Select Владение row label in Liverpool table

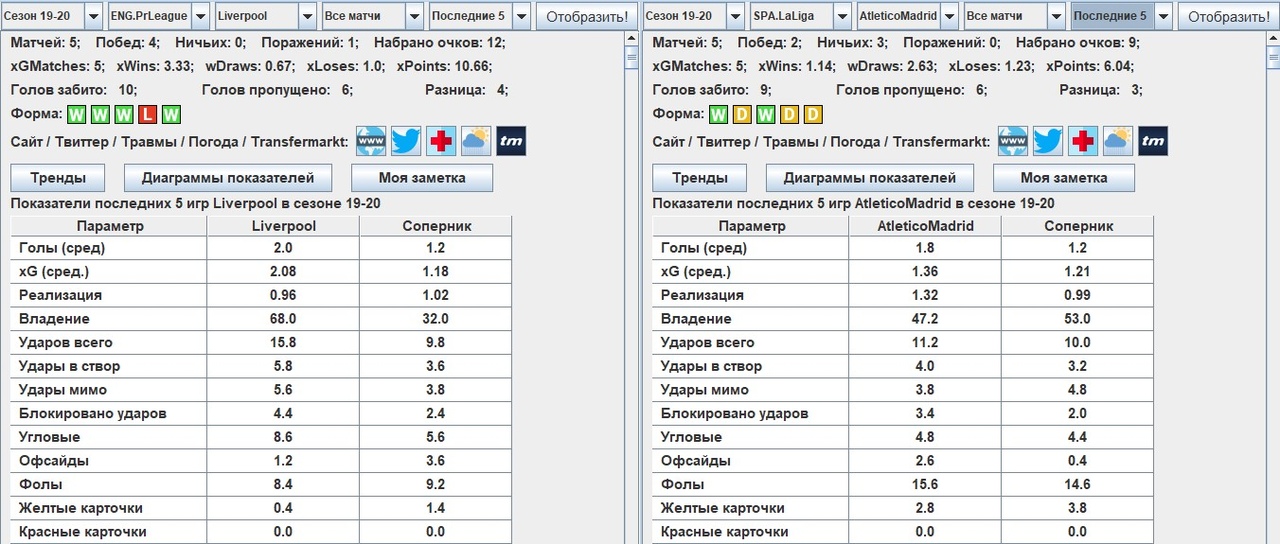point(53,319)
